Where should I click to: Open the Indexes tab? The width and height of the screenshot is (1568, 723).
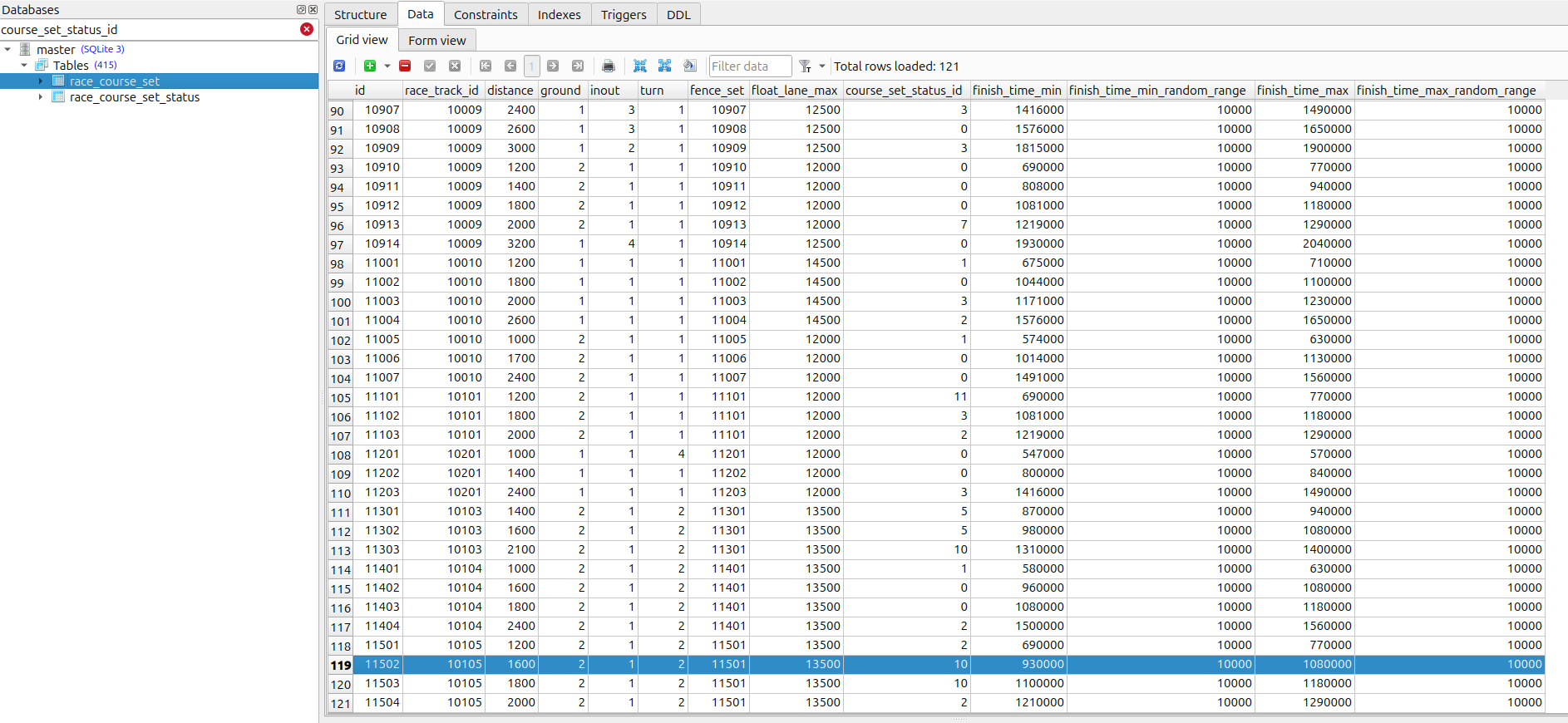pos(560,14)
